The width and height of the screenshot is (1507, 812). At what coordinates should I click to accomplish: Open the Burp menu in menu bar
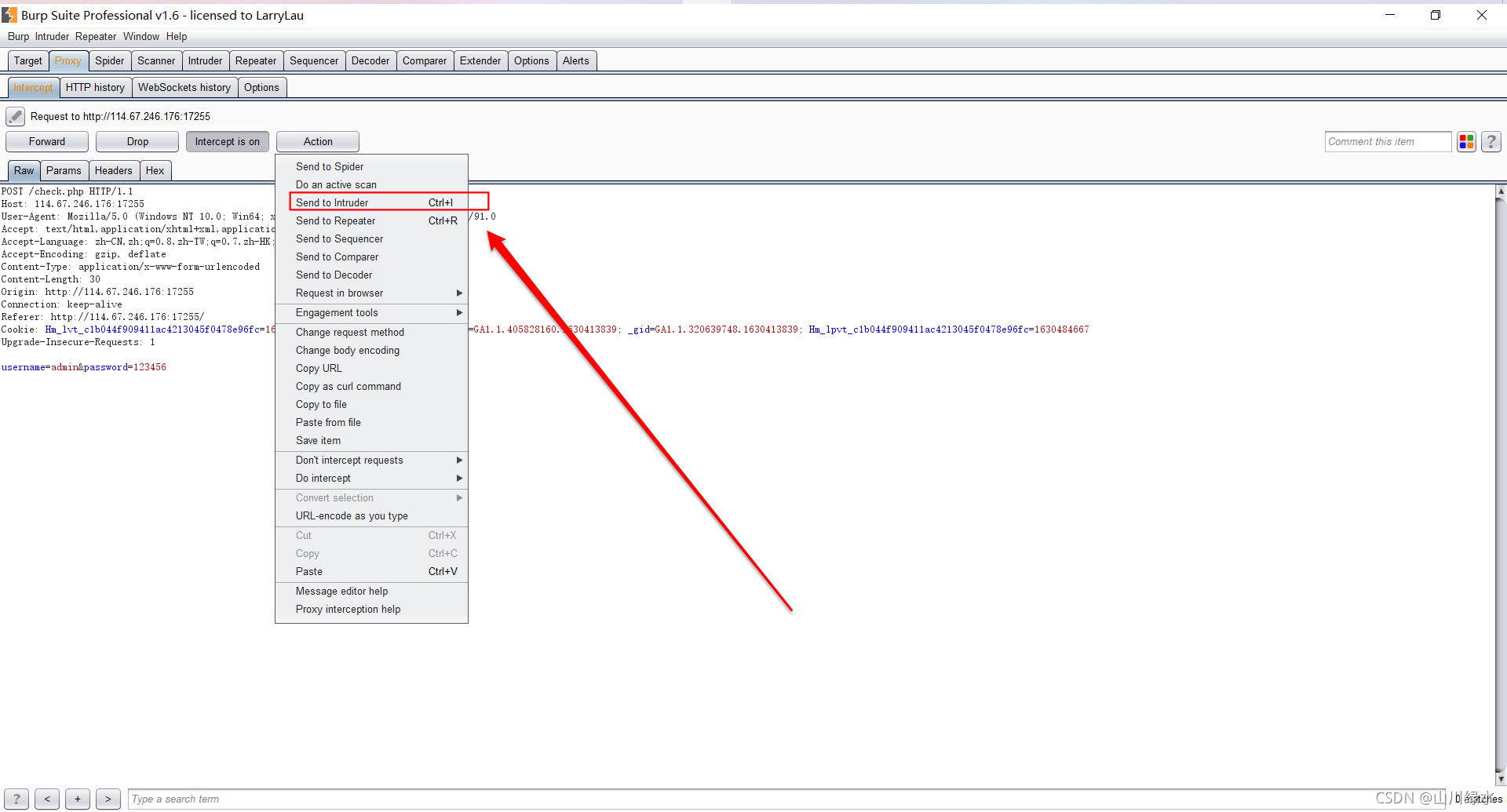point(18,37)
